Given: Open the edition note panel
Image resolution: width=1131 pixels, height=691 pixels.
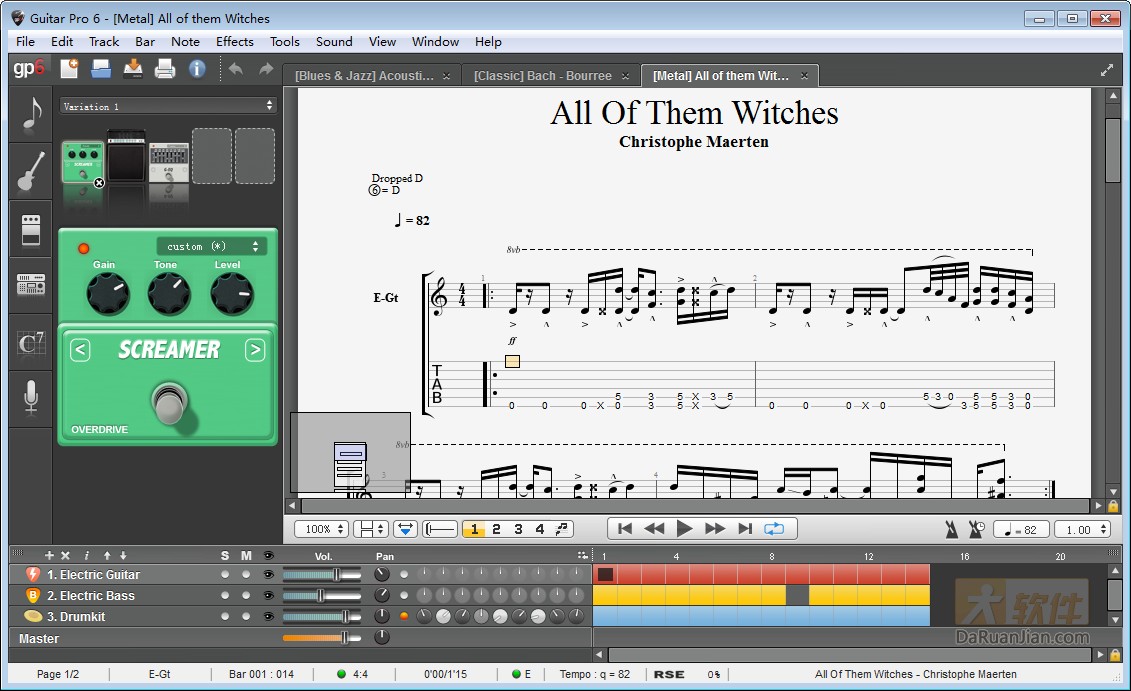Looking at the screenshot, I should (x=30, y=113).
